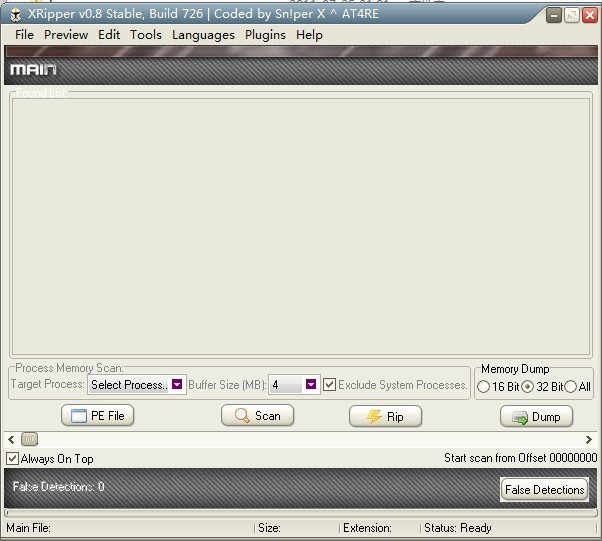Click the PE File button icon
The height and width of the screenshot is (541, 602).
click(79, 416)
